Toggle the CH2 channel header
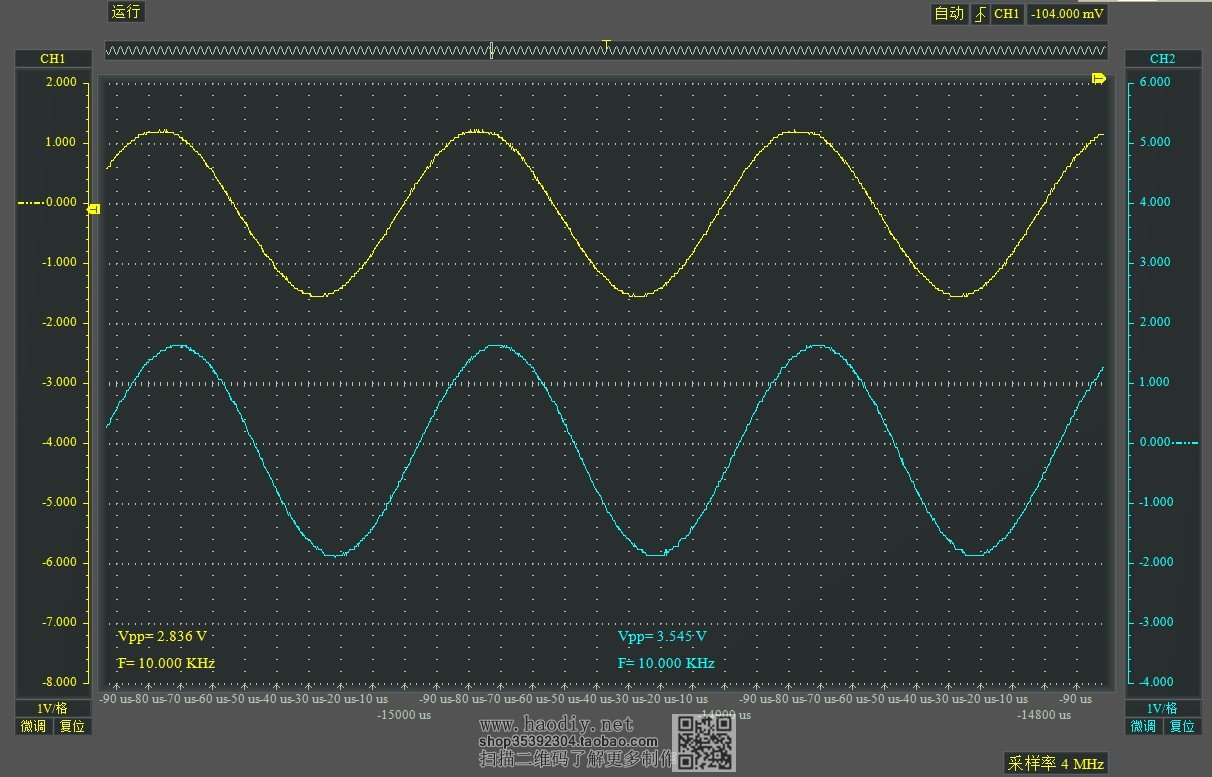This screenshot has width=1212, height=777. [x=1163, y=59]
